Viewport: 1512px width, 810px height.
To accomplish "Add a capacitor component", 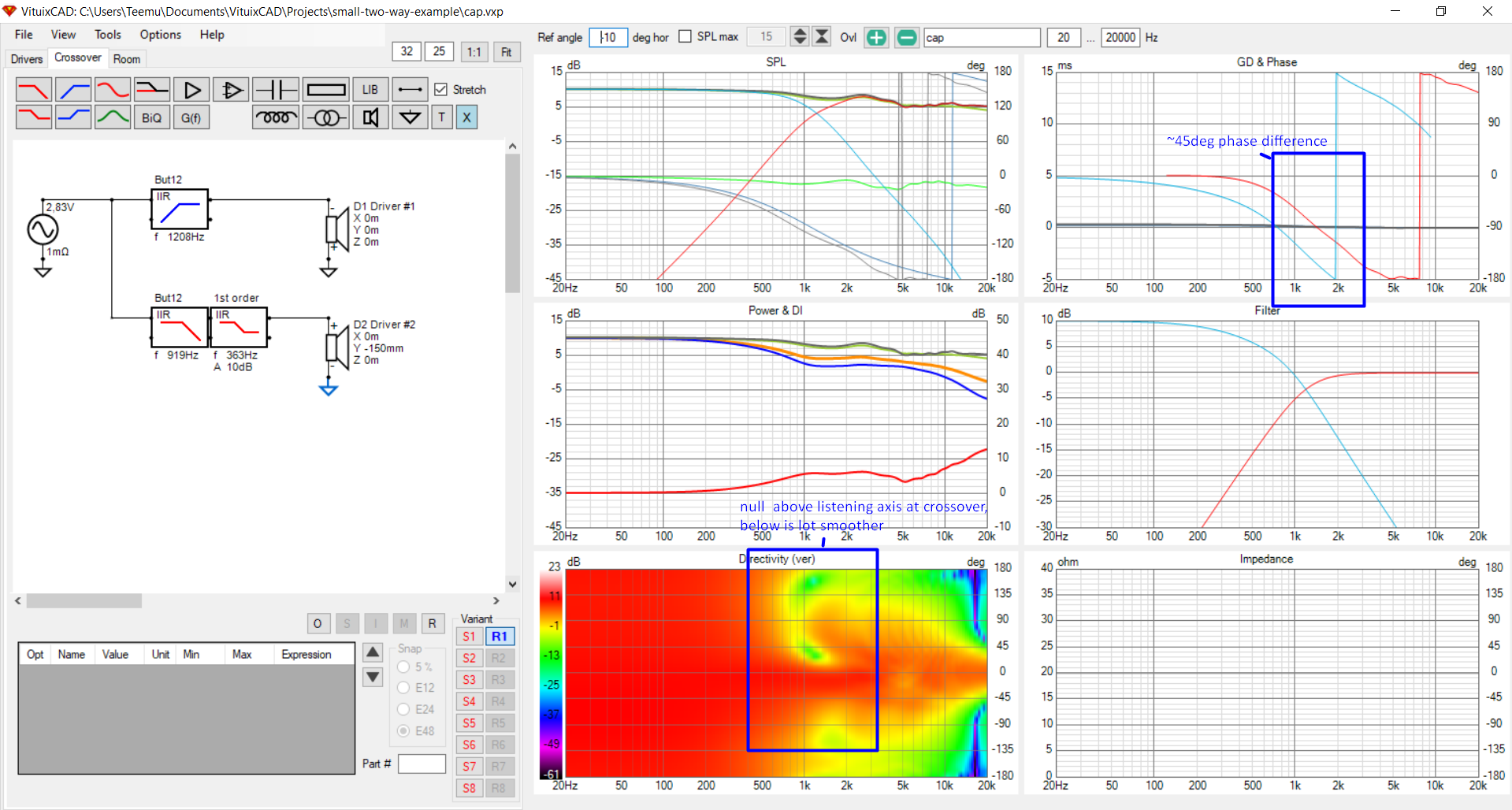I will point(276,90).
